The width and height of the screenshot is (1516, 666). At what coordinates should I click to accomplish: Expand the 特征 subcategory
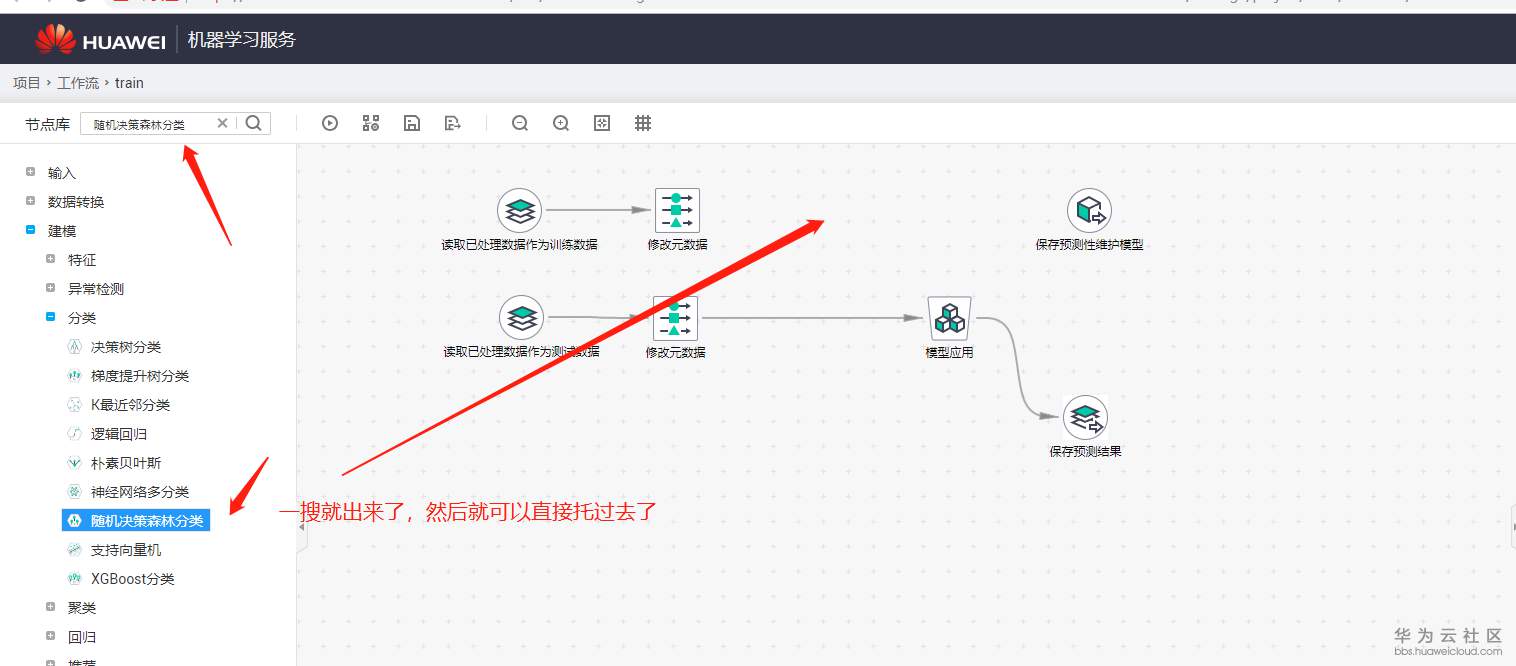point(50,259)
